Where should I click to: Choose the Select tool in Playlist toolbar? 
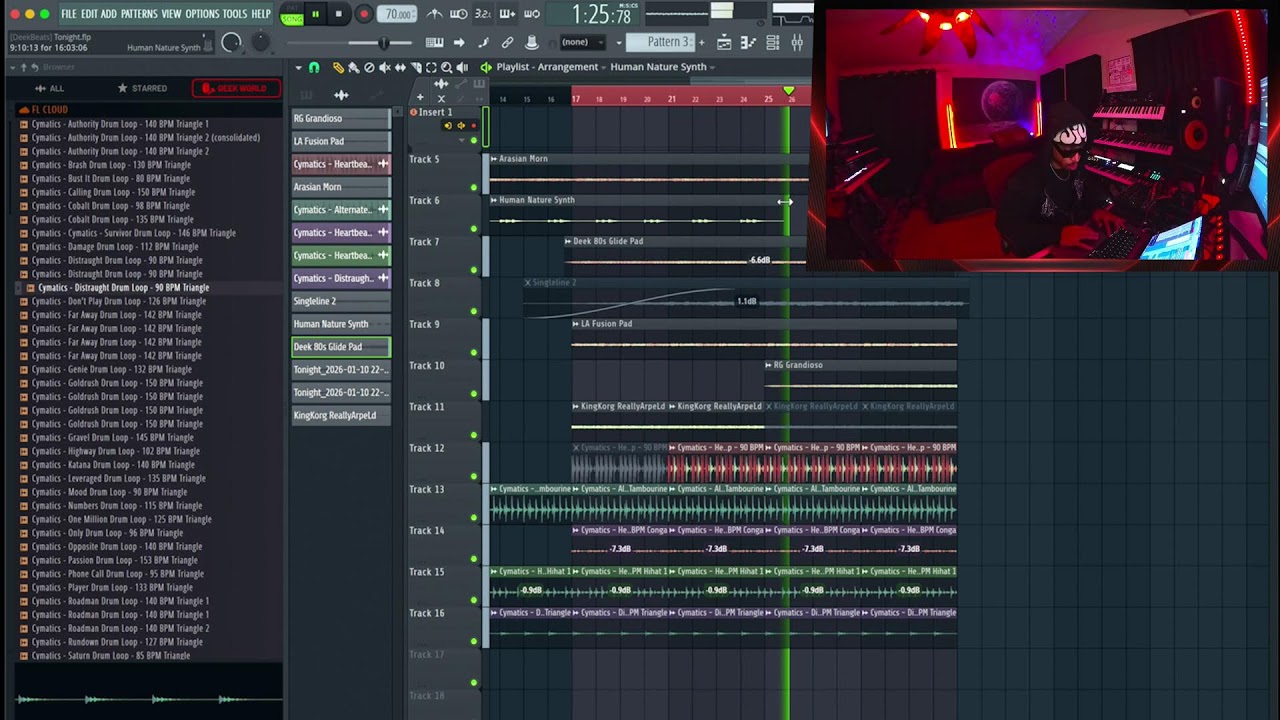pyautogui.click(x=431, y=67)
